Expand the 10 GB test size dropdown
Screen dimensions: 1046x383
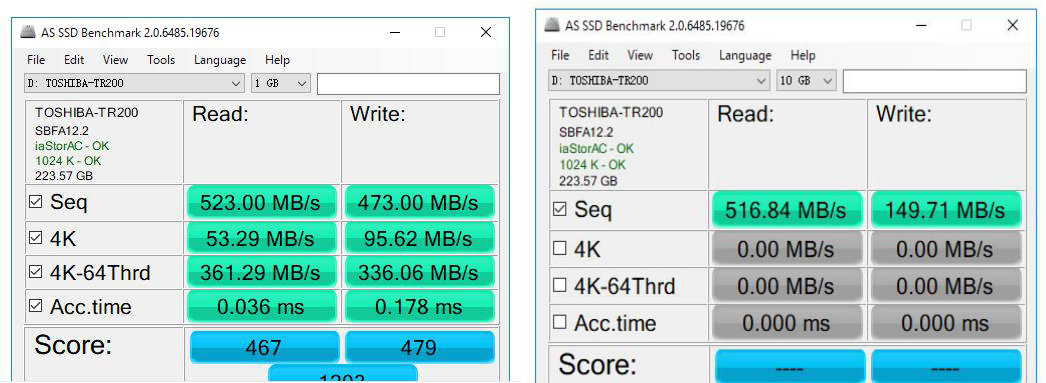pos(806,81)
